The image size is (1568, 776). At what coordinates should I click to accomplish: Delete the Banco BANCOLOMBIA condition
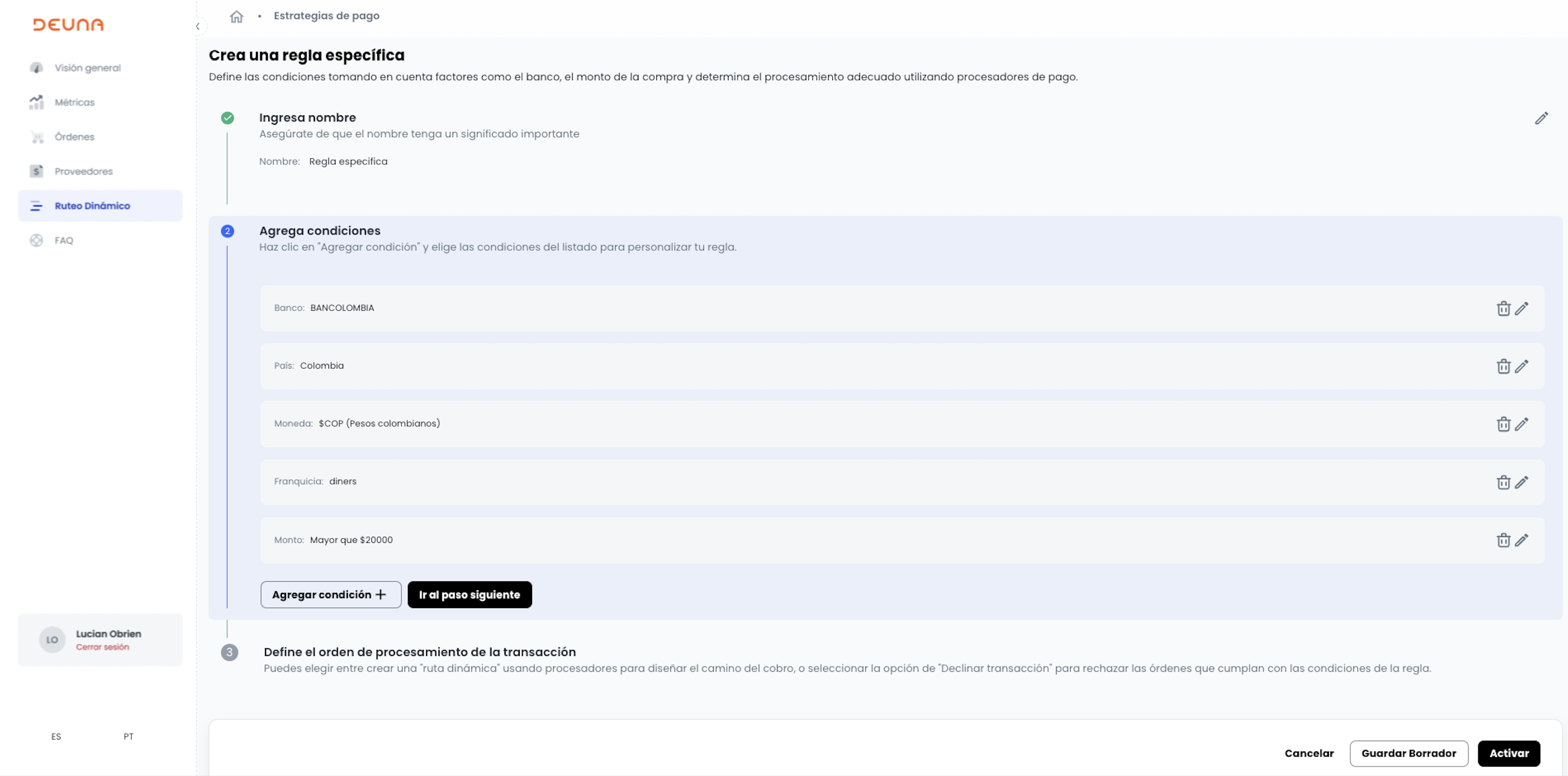[x=1503, y=308]
